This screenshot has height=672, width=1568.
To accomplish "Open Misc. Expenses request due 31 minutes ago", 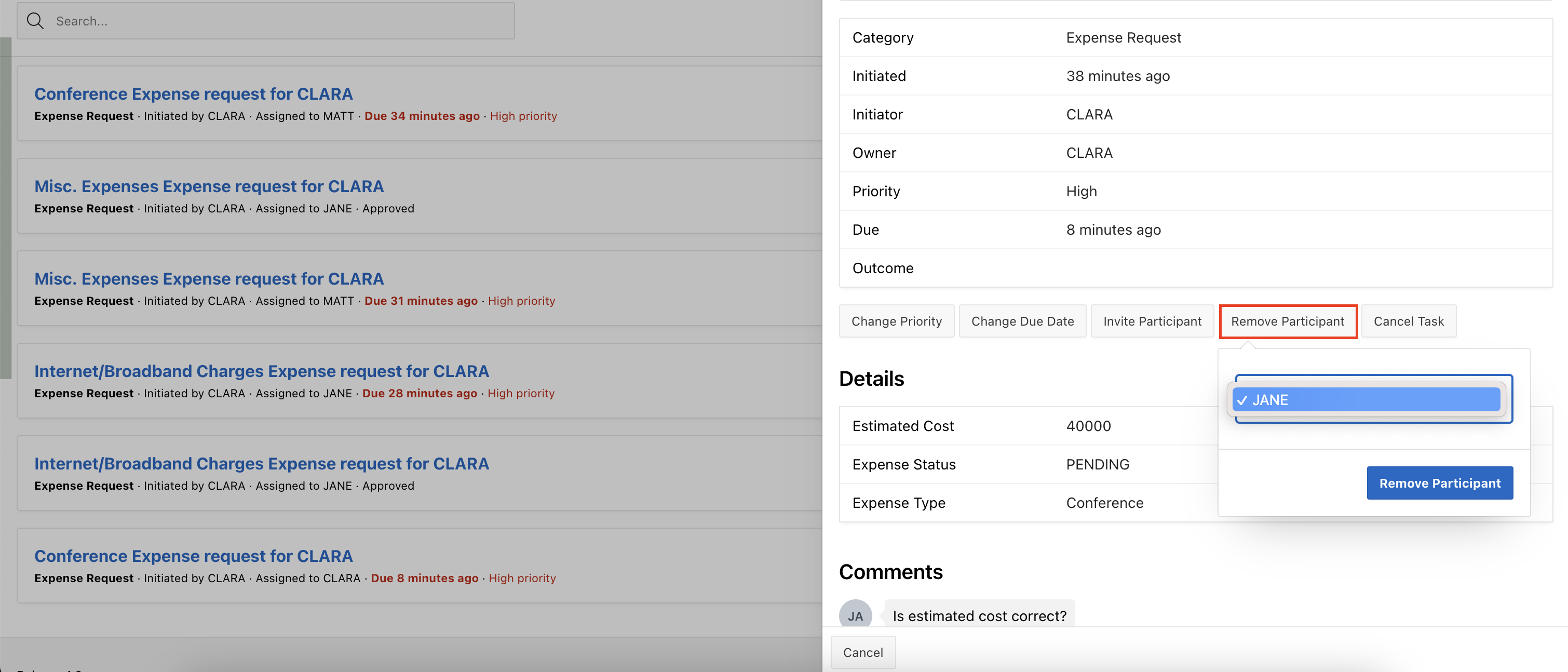I will [209, 279].
